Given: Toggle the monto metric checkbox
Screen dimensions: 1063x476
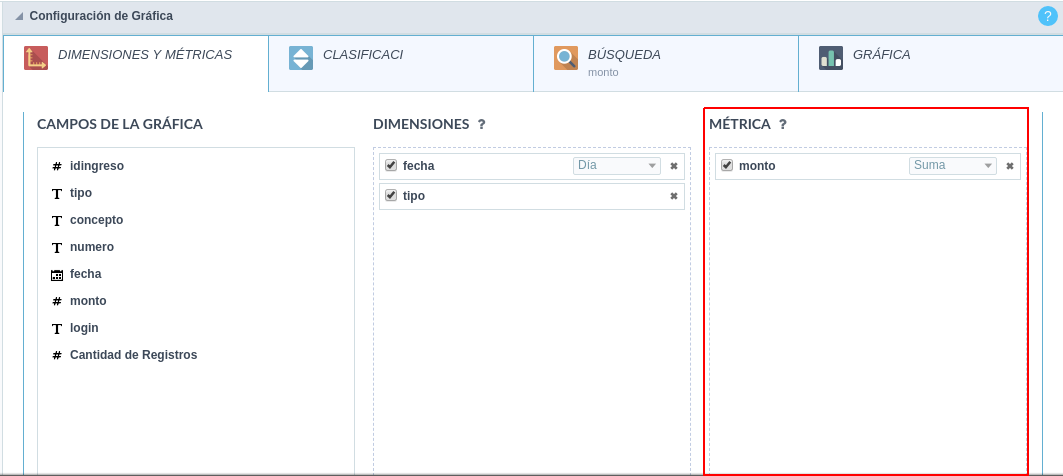Looking at the screenshot, I should coord(727,165).
